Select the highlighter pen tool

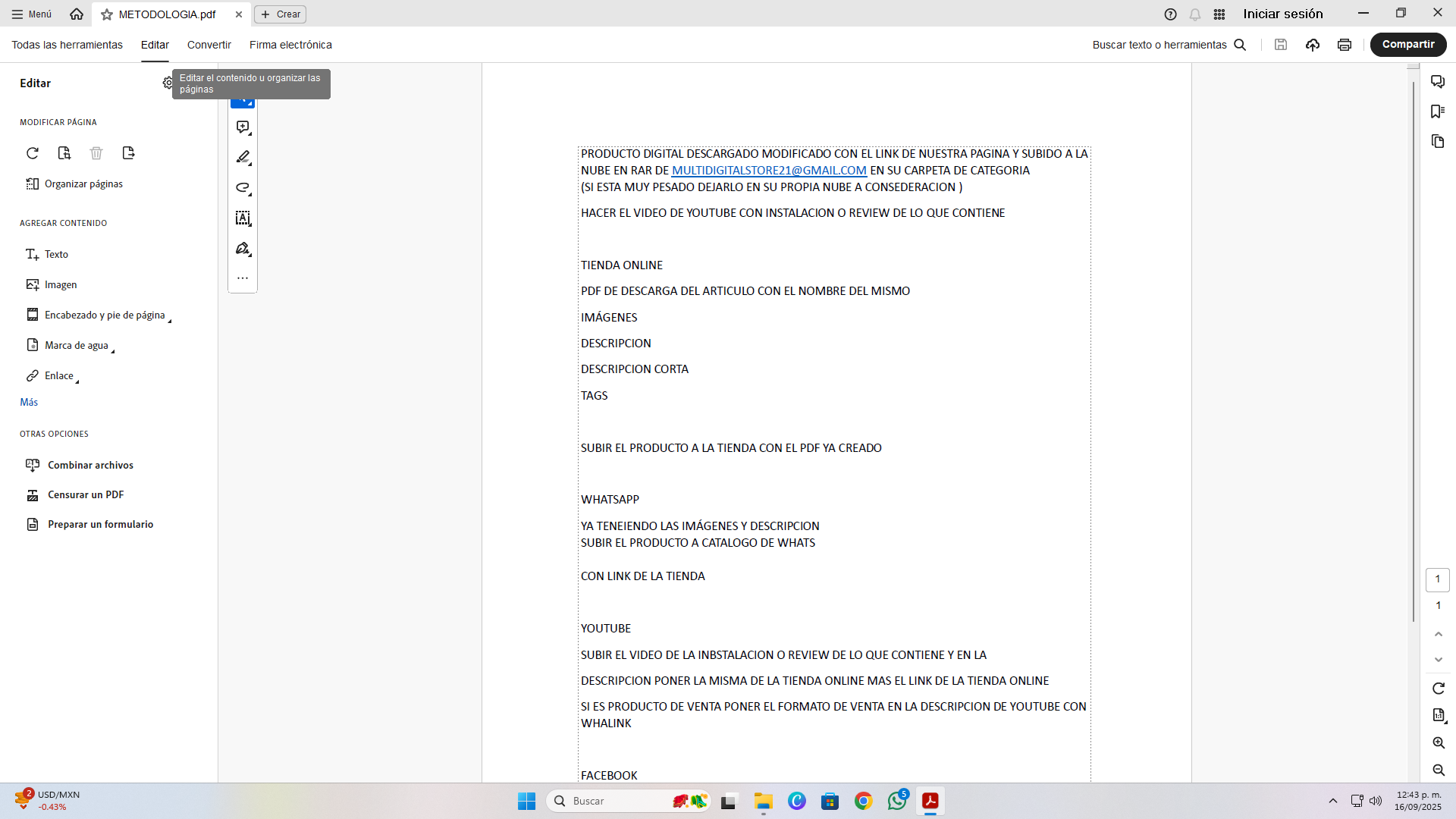[243, 157]
